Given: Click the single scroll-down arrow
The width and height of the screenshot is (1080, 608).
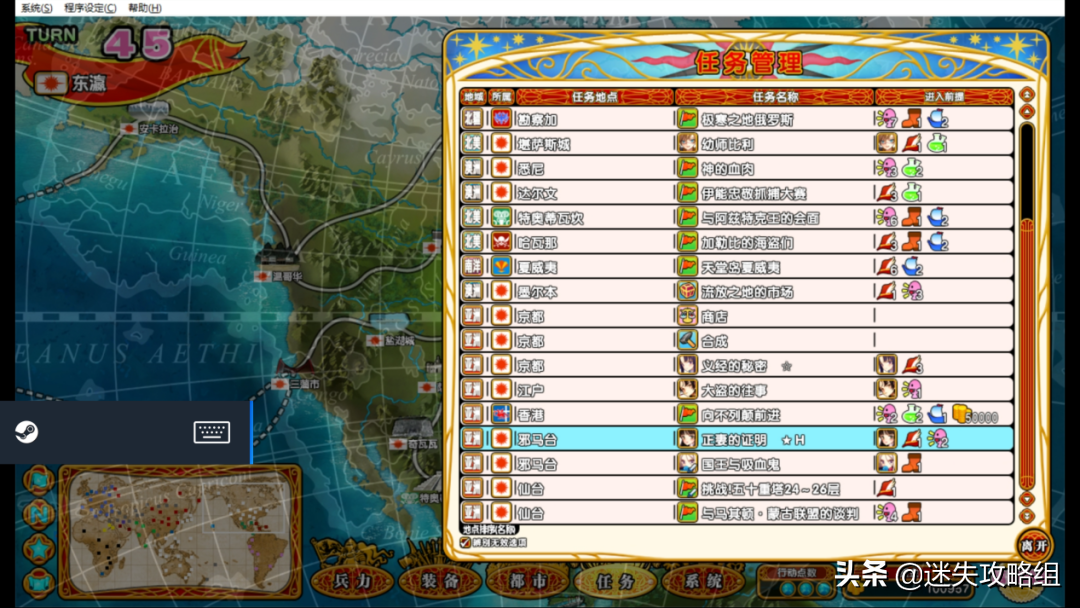Looking at the screenshot, I should (x=1027, y=499).
